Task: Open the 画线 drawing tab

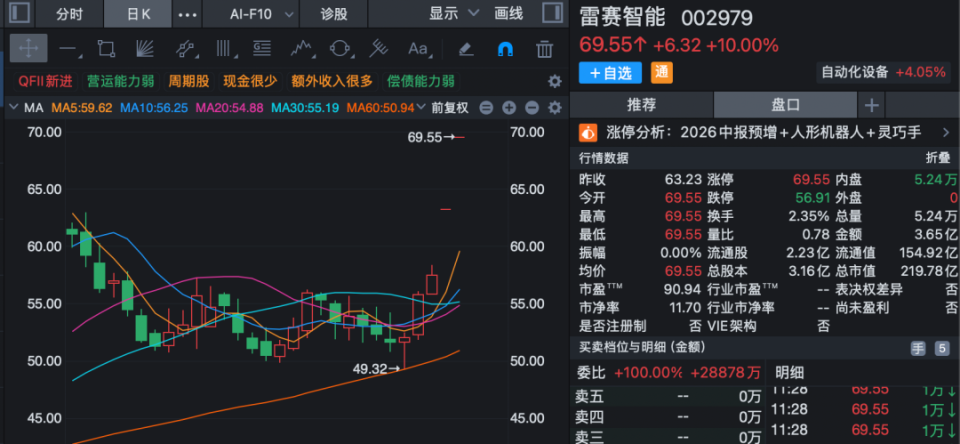Action: pos(509,13)
